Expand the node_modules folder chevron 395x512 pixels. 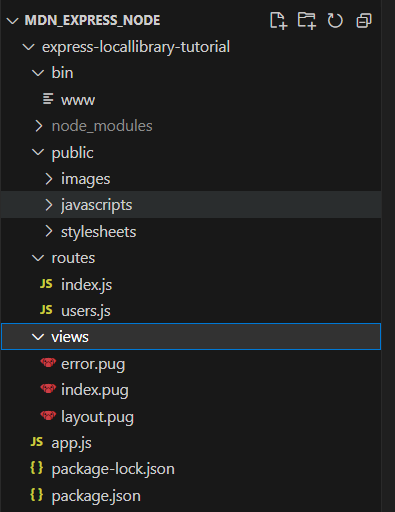(39, 126)
